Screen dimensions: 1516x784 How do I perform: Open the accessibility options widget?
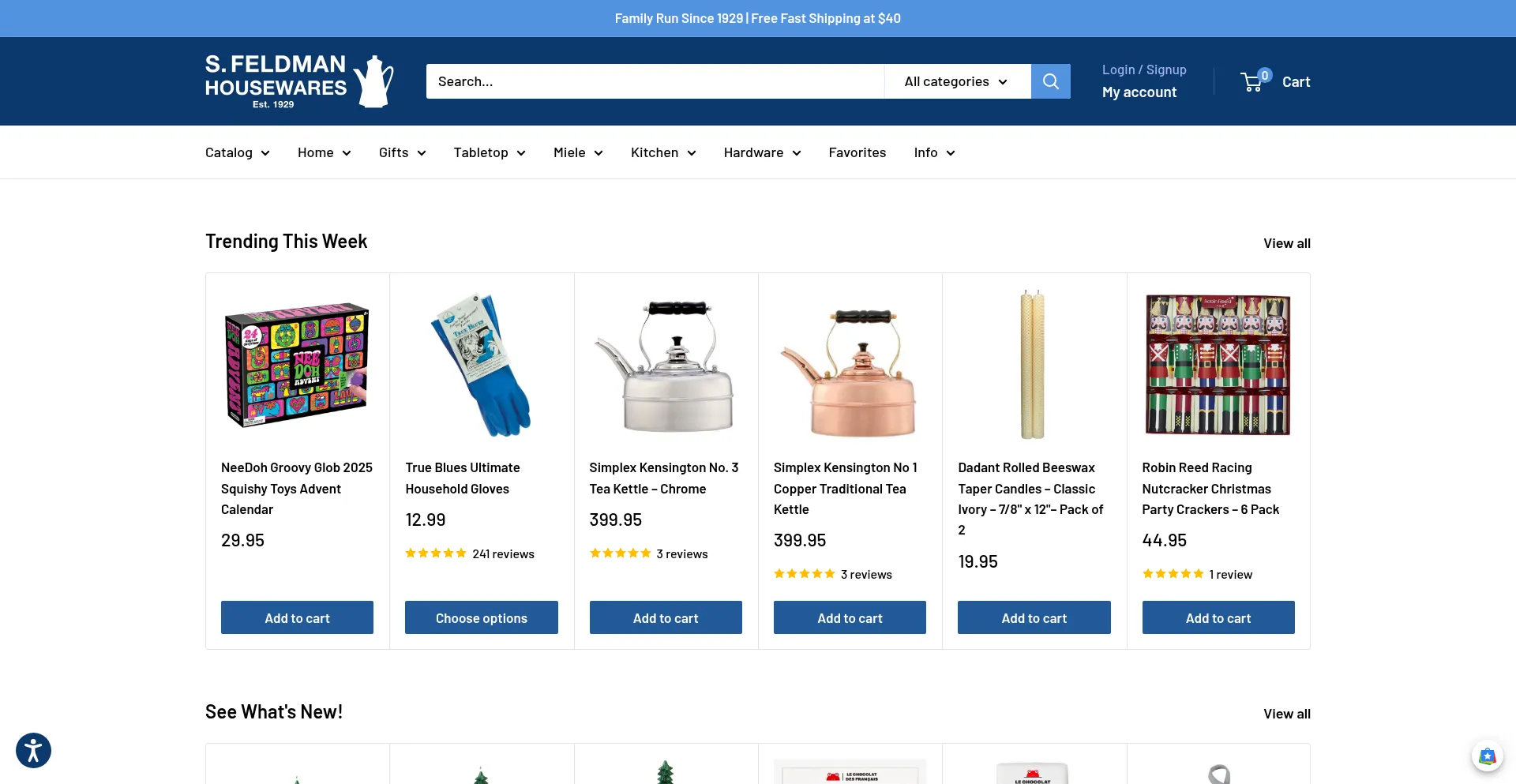(x=33, y=750)
